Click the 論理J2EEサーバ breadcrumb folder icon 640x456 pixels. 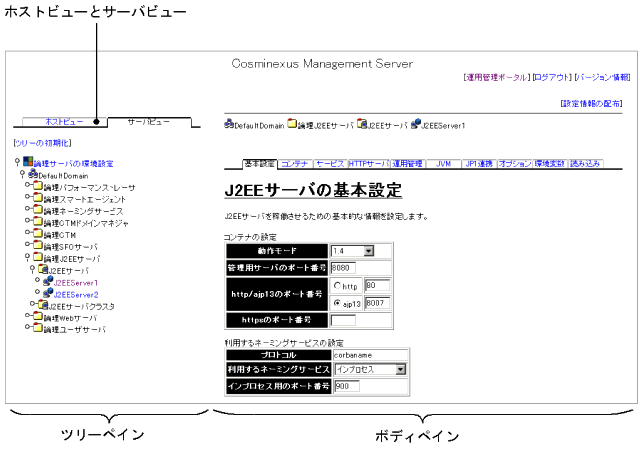pos(292,123)
